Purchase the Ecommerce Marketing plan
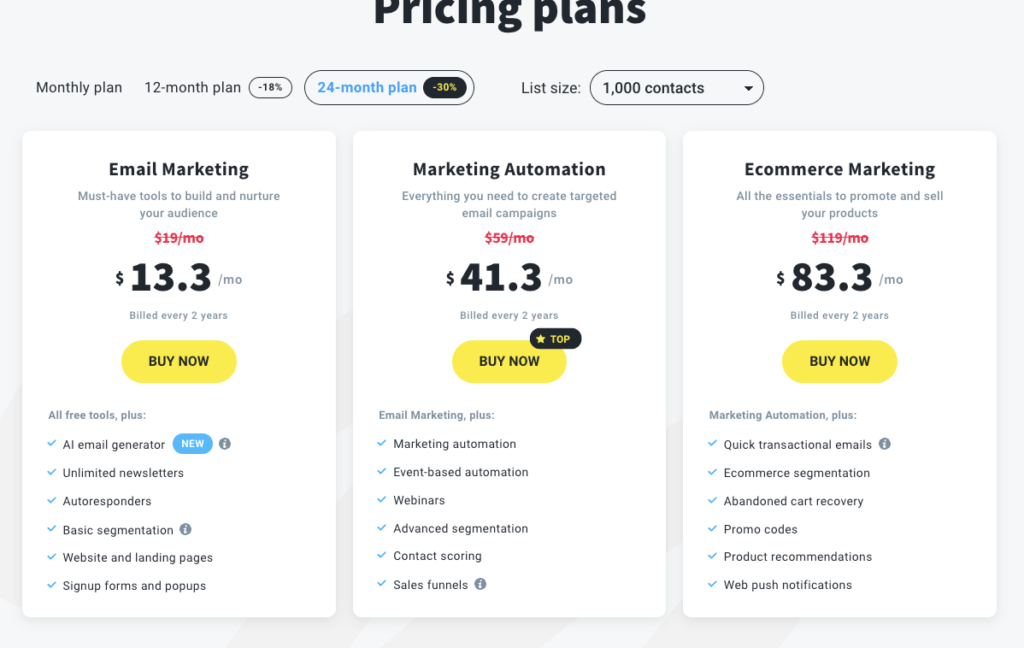Image resolution: width=1024 pixels, height=648 pixels. point(839,361)
